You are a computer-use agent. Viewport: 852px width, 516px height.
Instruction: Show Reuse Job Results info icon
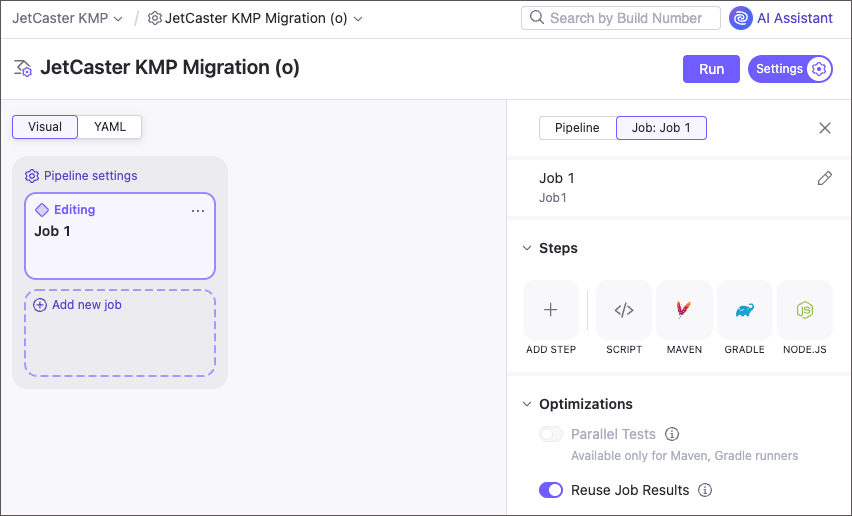coord(705,490)
